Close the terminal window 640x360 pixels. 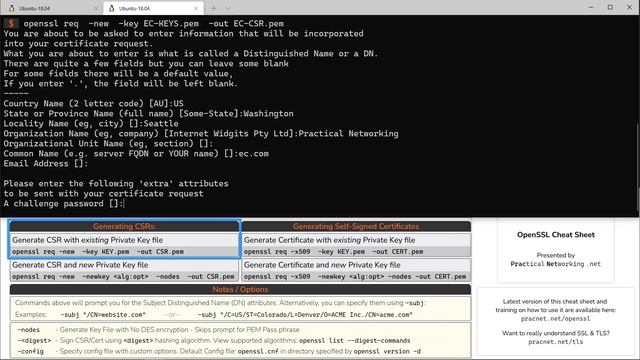[x=629, y=7]
